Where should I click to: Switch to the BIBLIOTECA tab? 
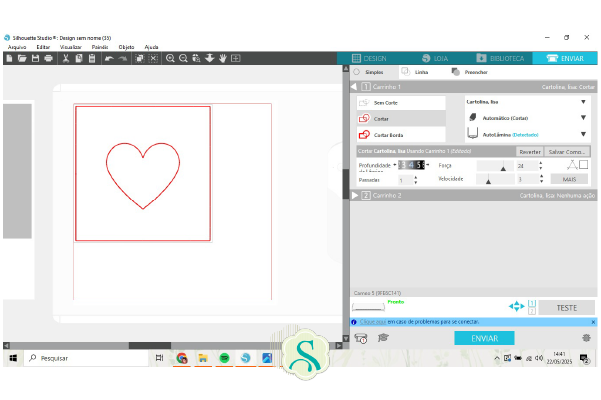pos(500,58)
